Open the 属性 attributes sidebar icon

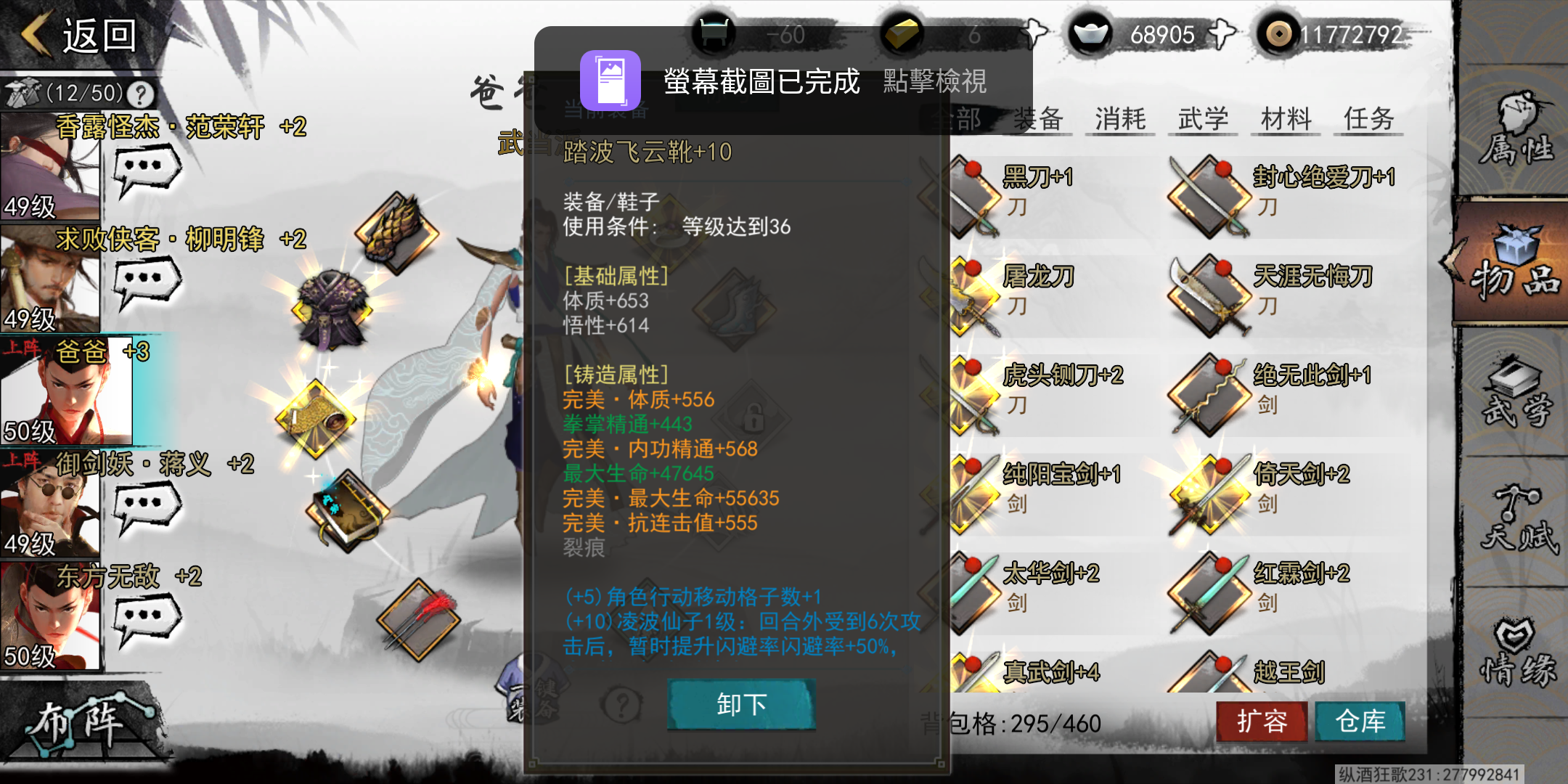pos(1516,131)
